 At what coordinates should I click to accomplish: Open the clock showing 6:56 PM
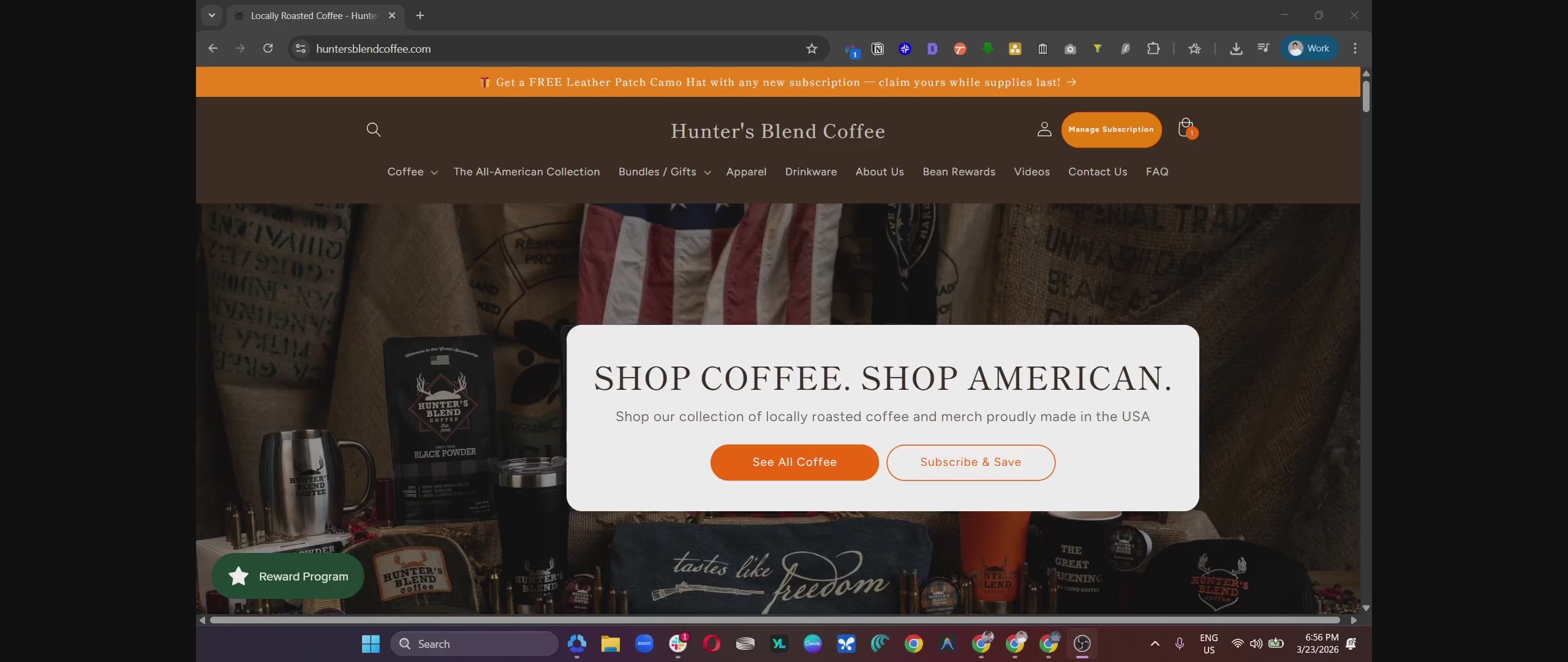pos(1317,644)
